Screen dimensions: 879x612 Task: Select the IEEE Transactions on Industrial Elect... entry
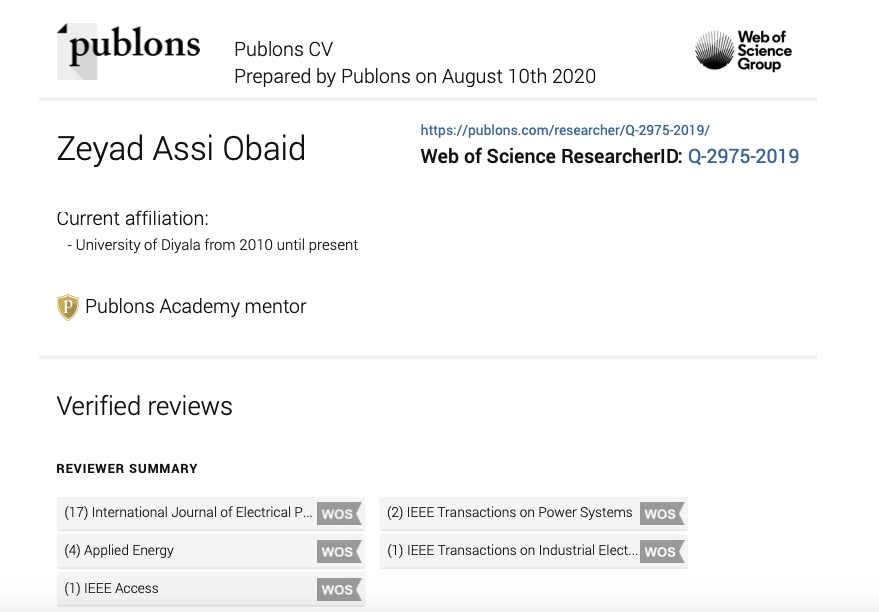(x=534, y=551)
